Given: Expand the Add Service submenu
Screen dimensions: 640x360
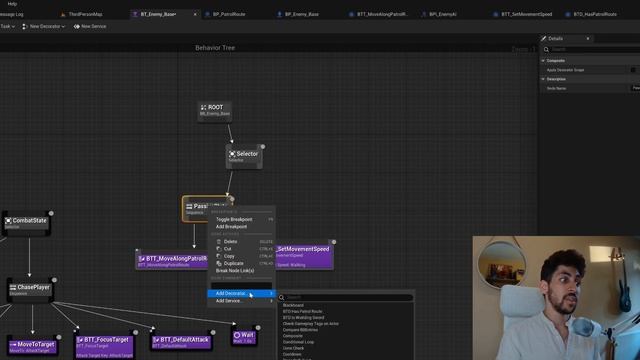Looking at the screenshot, I should pos(241,300).
